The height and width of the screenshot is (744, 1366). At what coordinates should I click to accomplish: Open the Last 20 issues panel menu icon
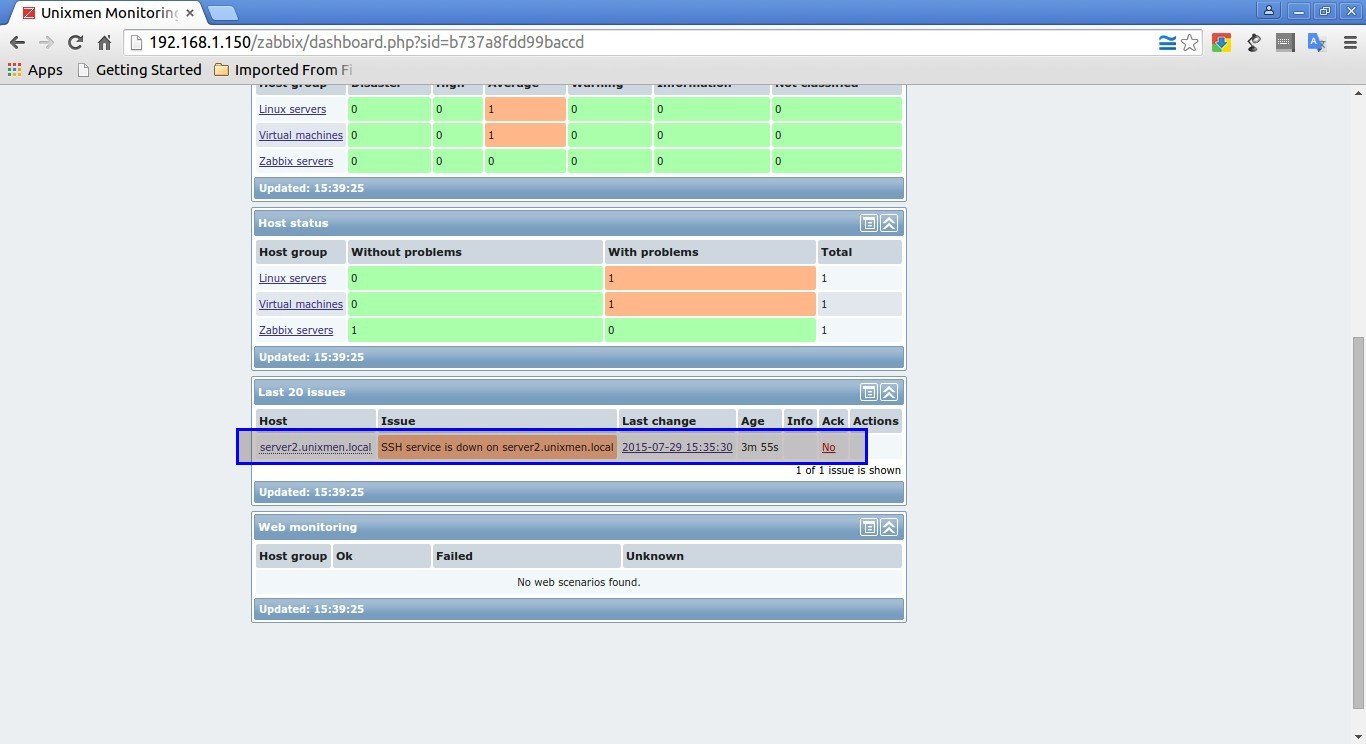pos(869,392)
